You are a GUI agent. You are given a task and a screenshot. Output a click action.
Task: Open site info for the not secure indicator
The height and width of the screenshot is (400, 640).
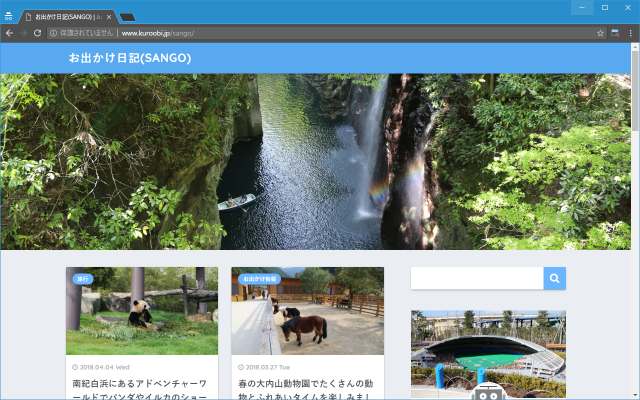click(x=81, y=33)
